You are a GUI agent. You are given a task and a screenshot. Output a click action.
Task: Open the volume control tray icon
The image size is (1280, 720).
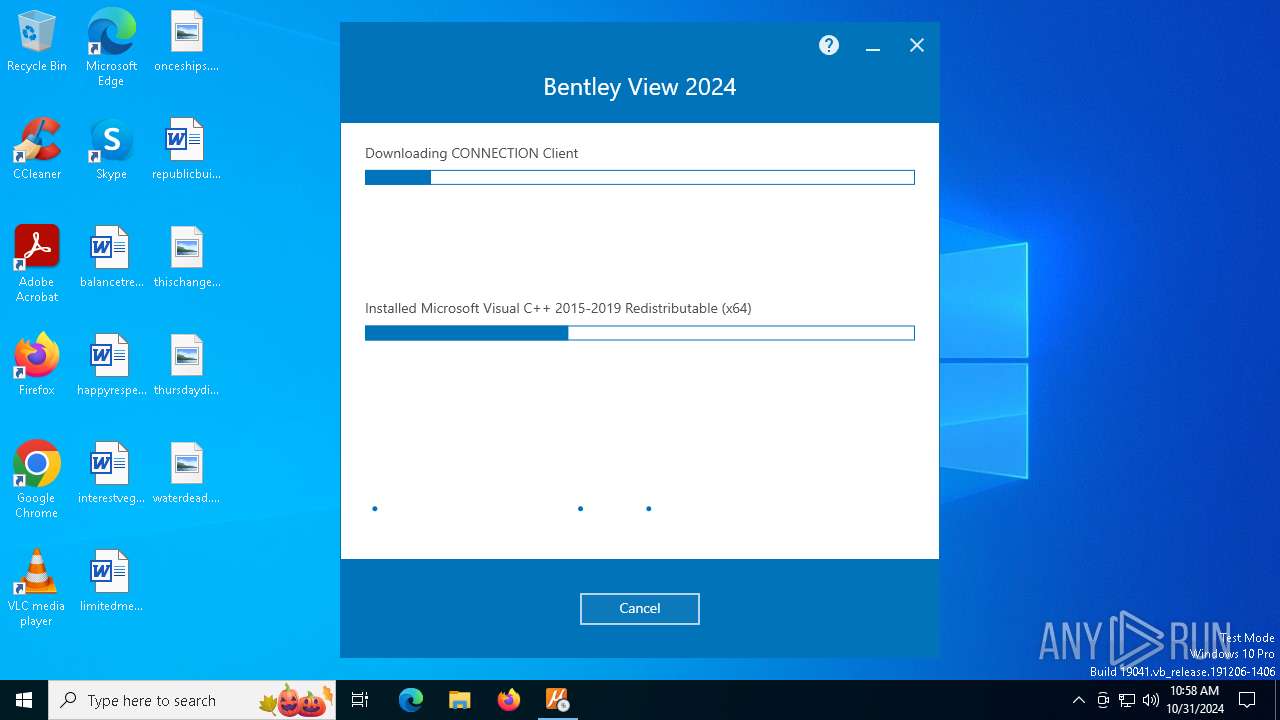[1151, 700]
